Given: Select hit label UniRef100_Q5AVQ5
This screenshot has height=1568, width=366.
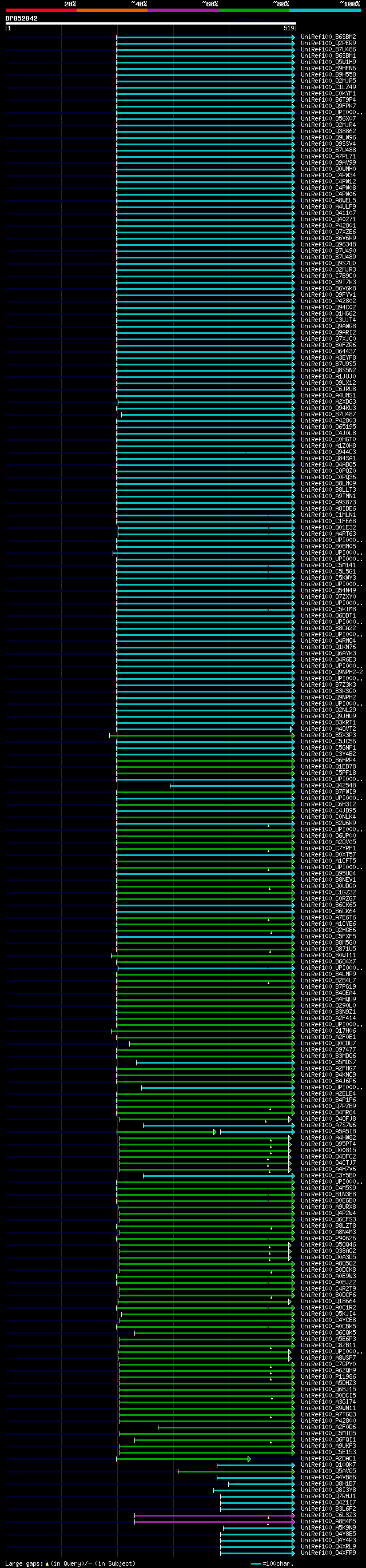Looking at the screenshot, I should point(328,1471).
